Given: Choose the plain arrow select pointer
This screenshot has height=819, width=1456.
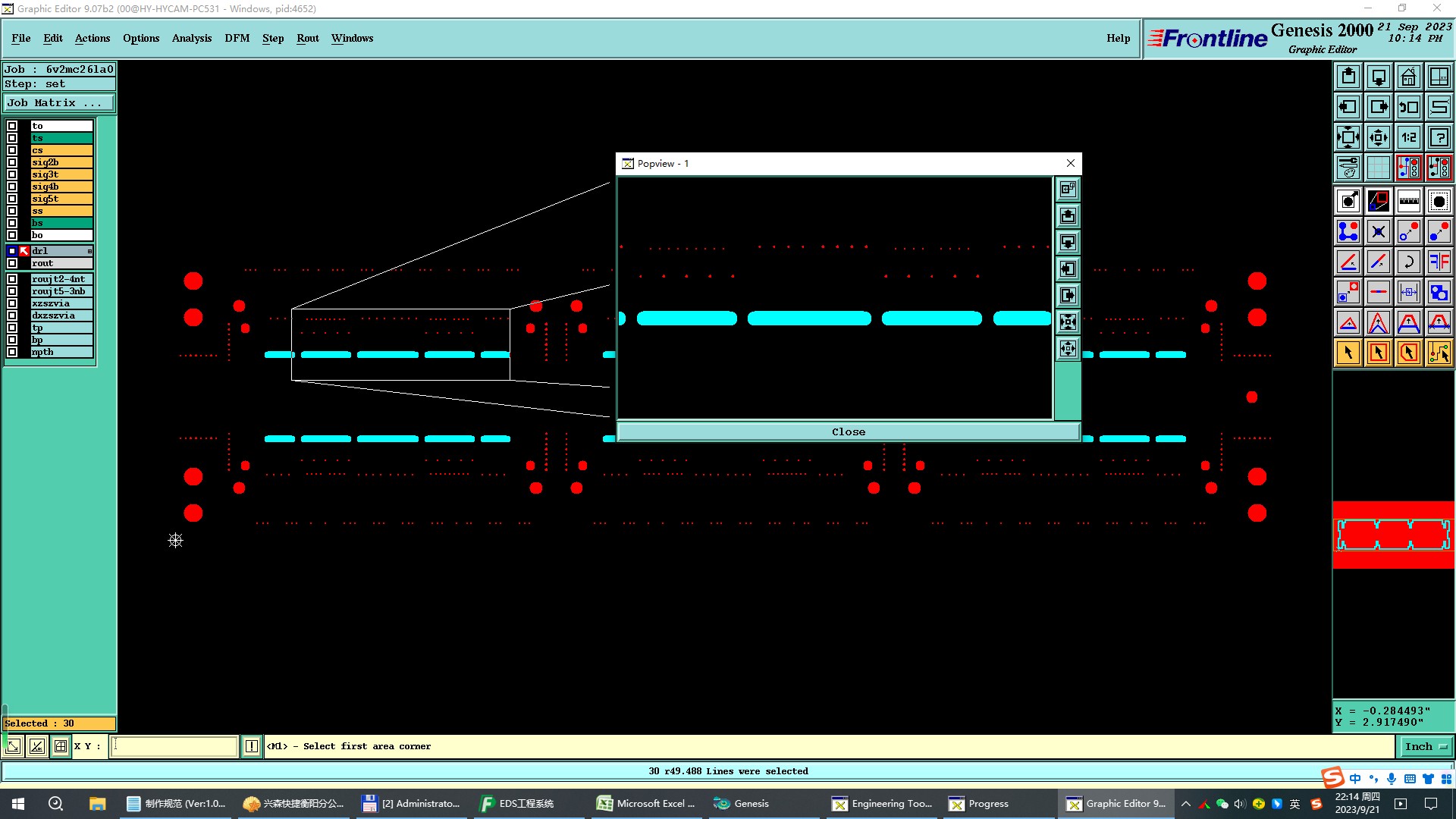Looking at the screenshot, I should tap(1348, 353).
